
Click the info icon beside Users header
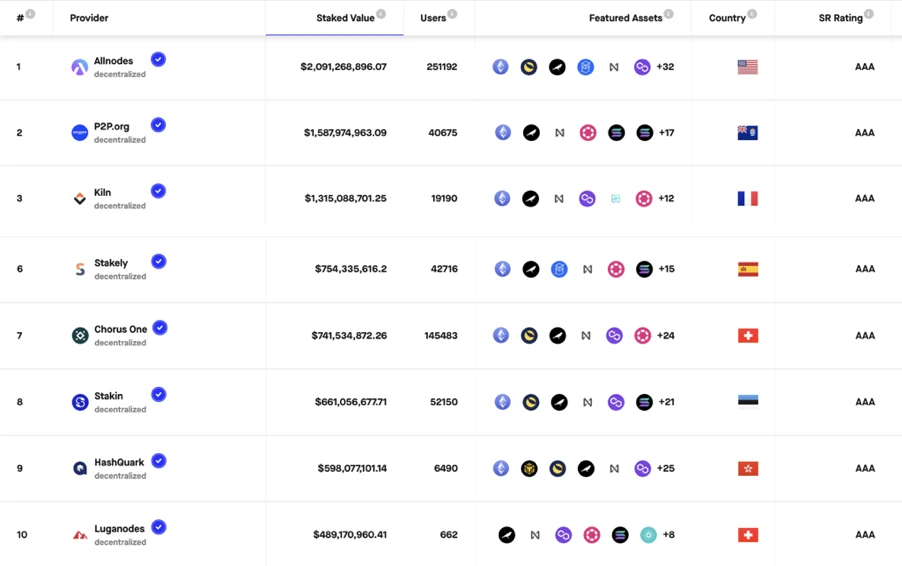453,14
